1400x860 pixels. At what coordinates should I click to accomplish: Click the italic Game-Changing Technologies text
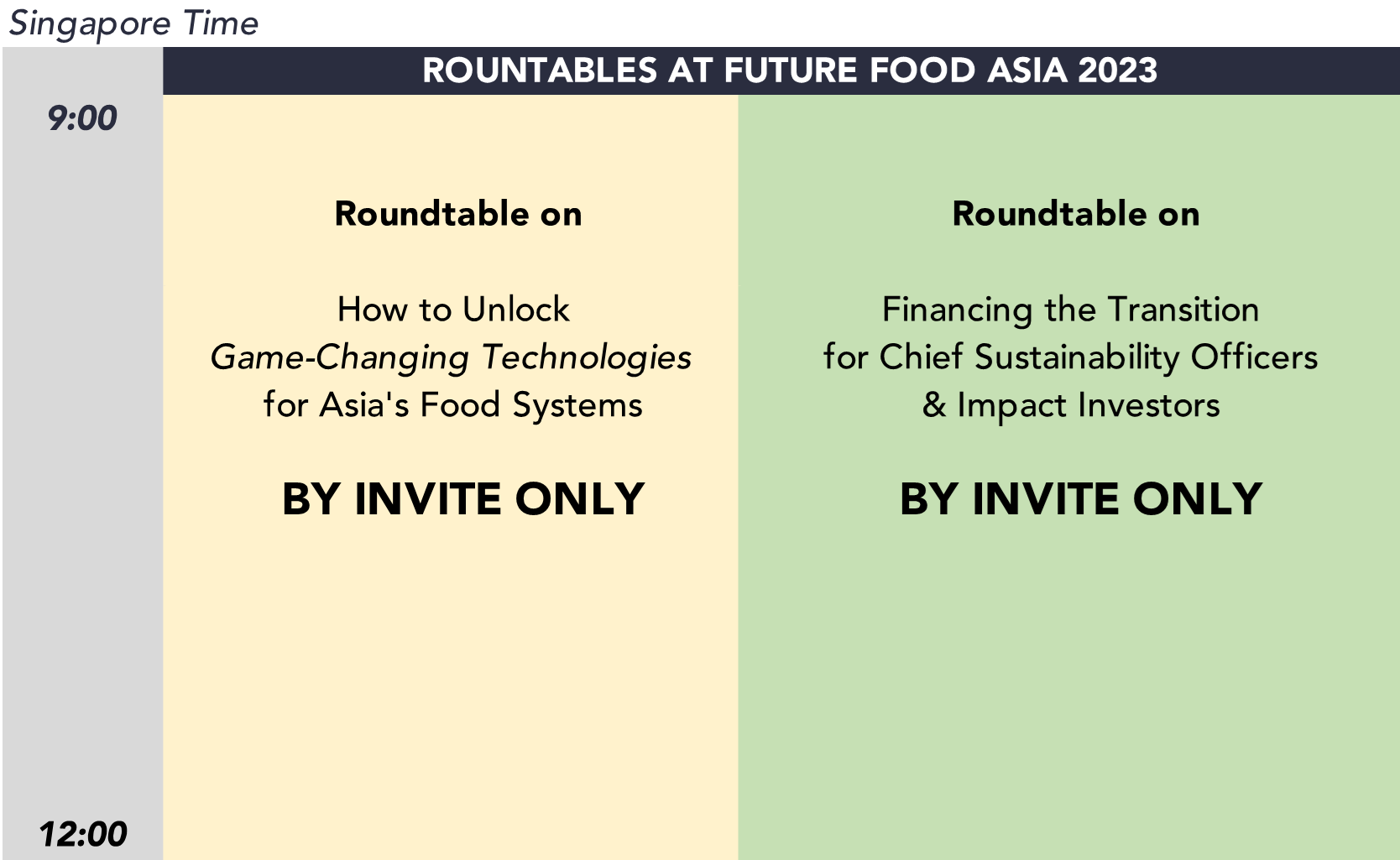[x=451, y=357]
